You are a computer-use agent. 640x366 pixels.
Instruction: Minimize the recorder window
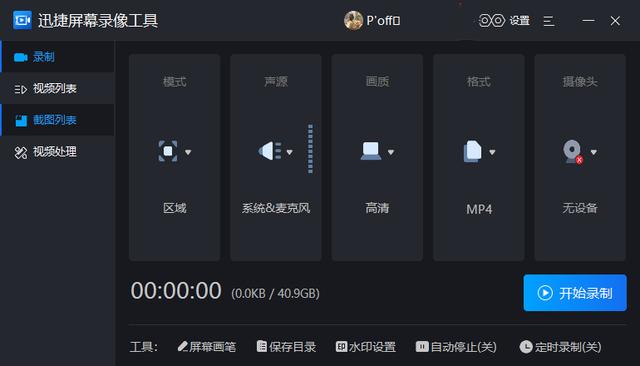tap(588, 20)
